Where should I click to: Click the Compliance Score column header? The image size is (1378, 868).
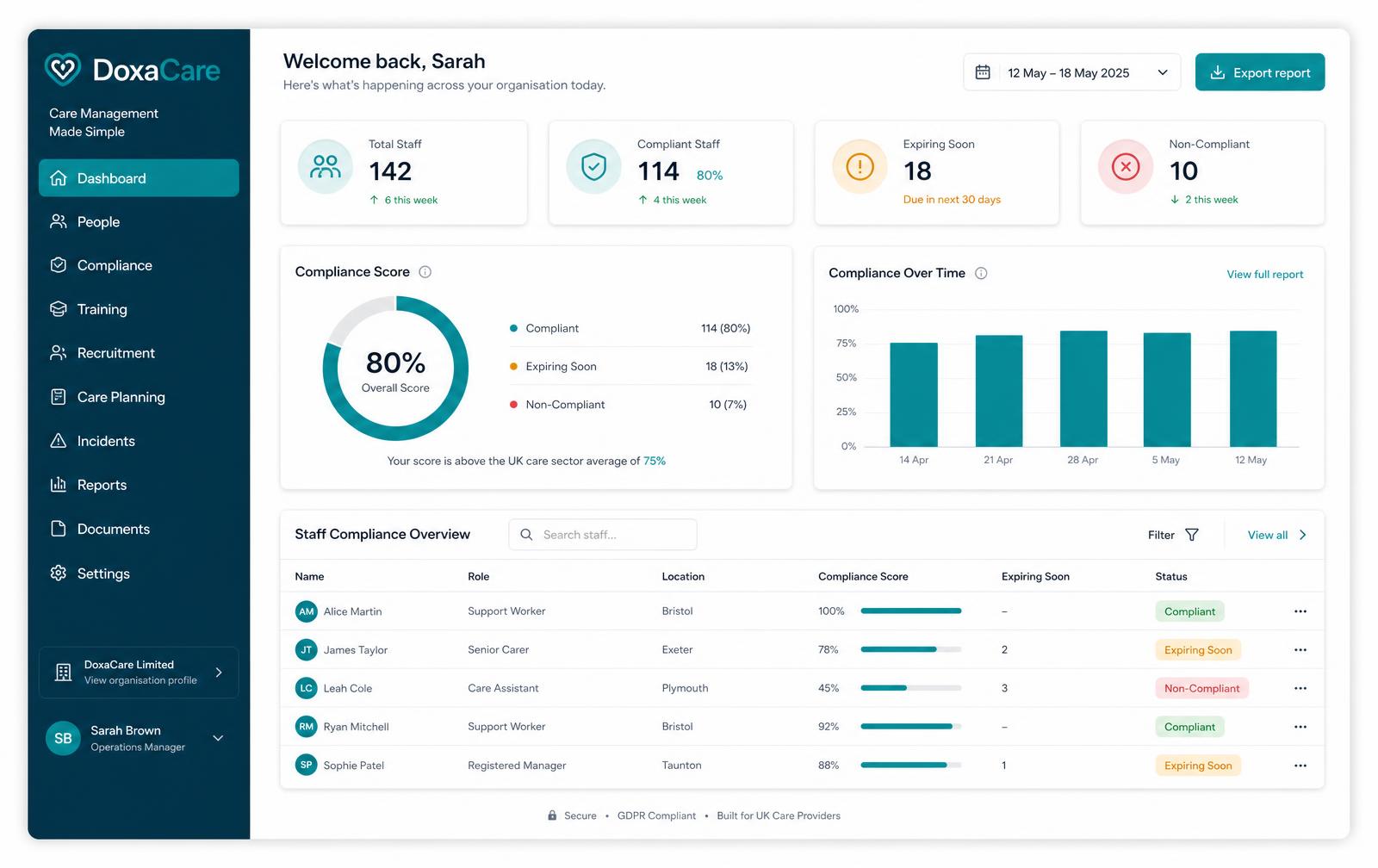[x=863, y=577]
